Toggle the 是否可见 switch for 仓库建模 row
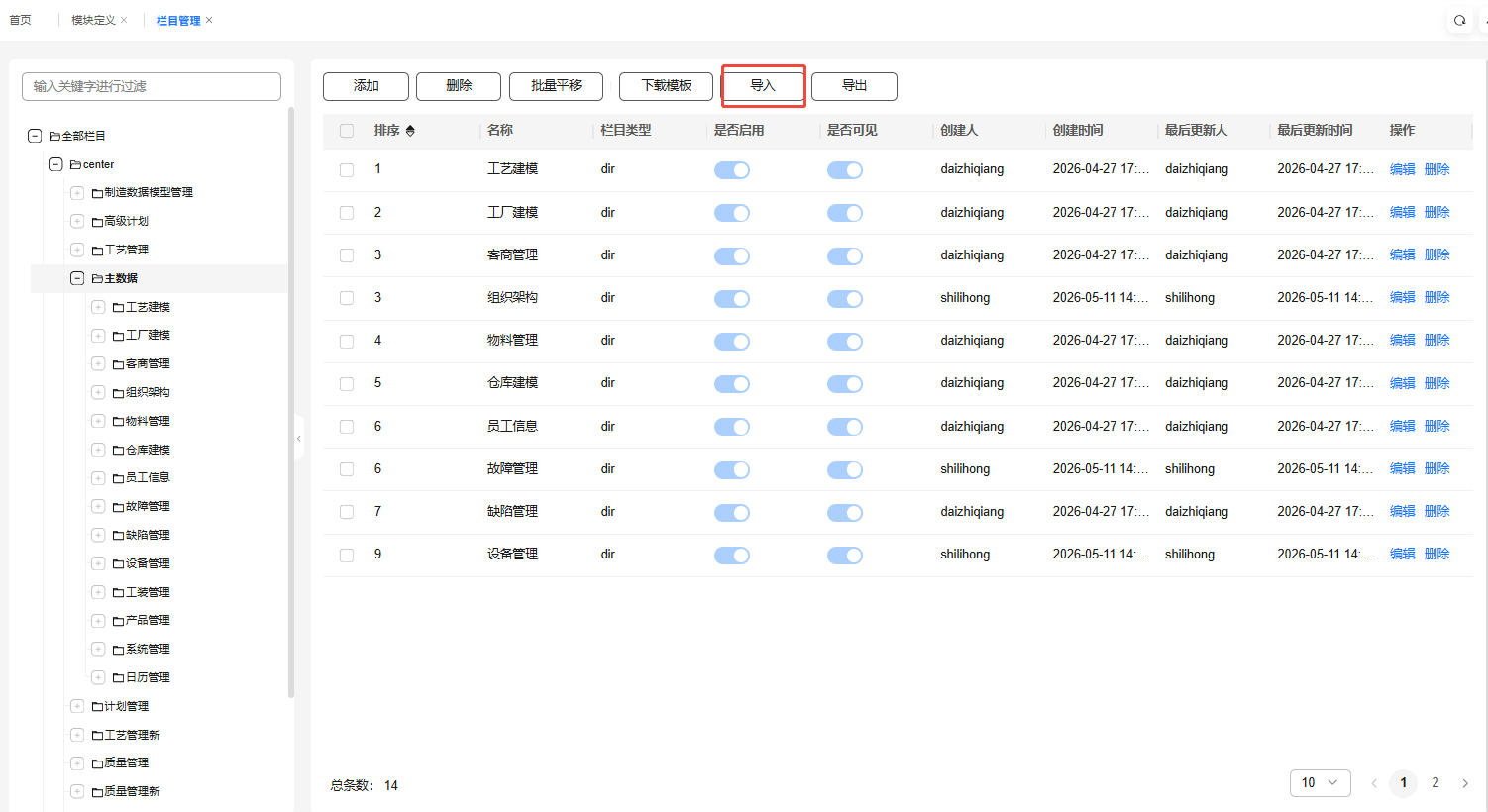Screen dimensions: 1488x812 pos(845,384)
